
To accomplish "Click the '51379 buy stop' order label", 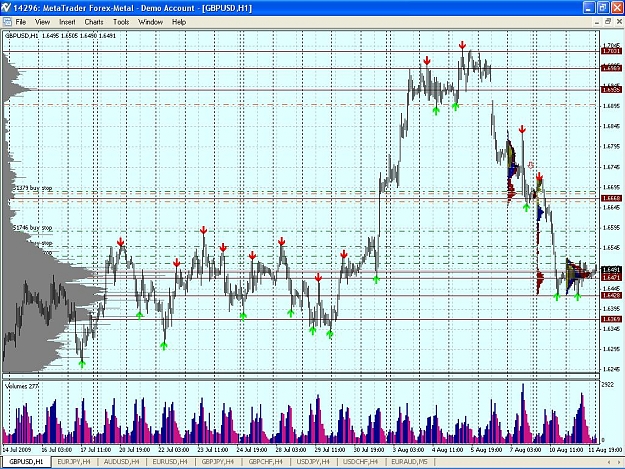I will click(x=33, y=188).
